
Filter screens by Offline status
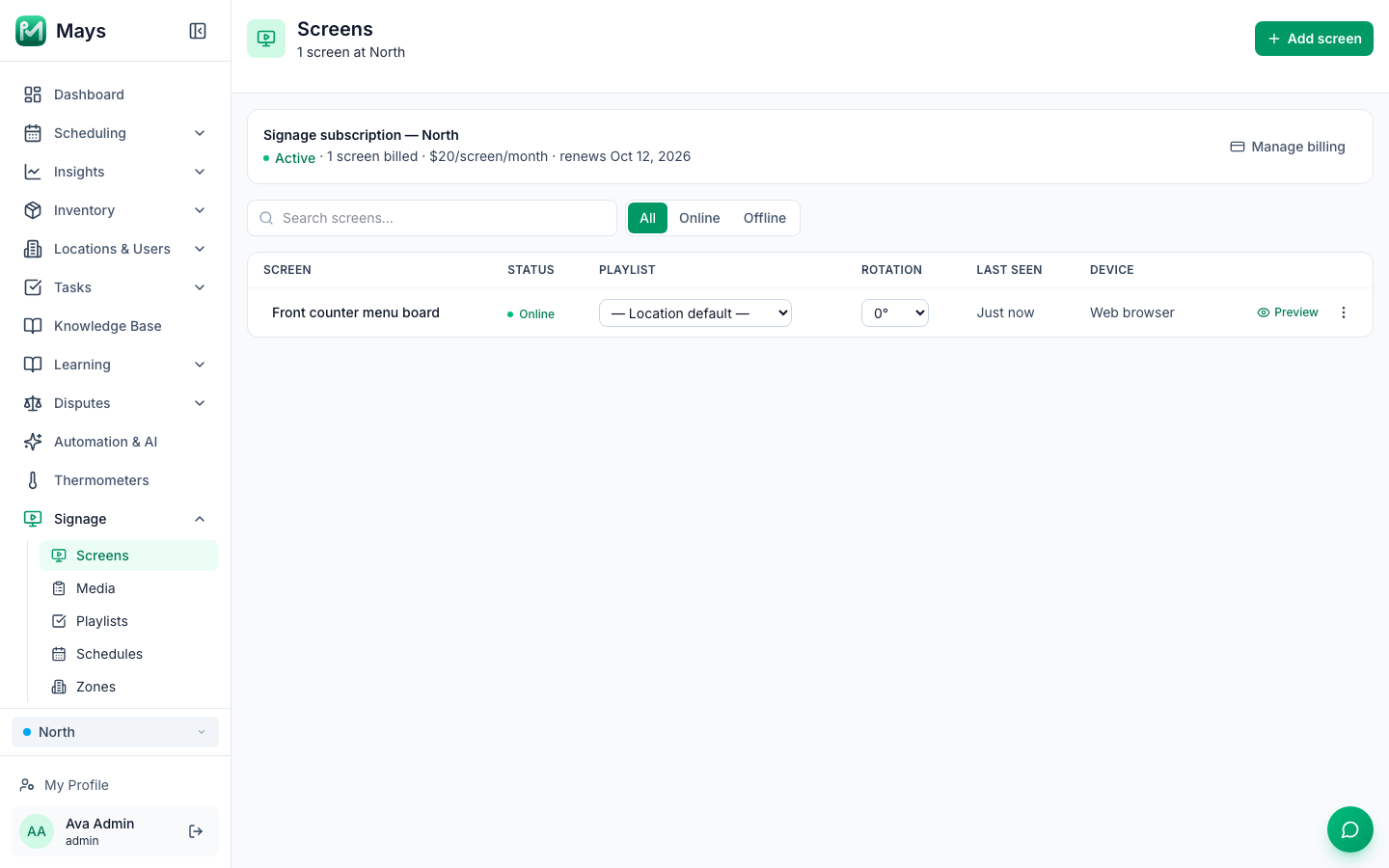click(x=765, y=218)
